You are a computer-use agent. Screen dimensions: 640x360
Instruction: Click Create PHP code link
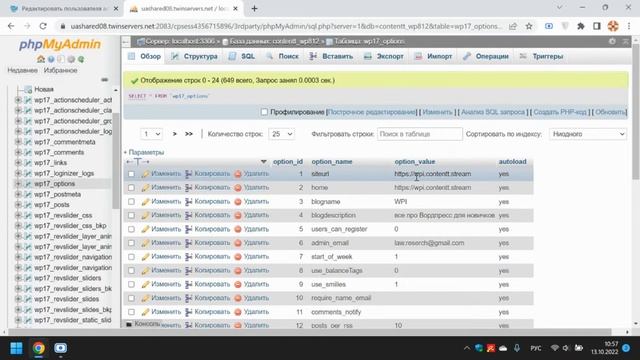(x=560, y=112)
